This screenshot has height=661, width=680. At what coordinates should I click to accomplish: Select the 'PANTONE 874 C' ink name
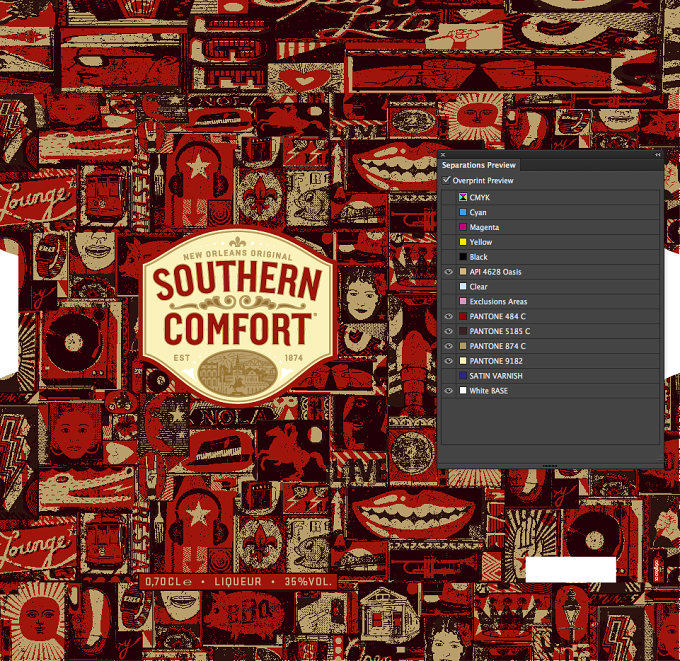(497, 346)
